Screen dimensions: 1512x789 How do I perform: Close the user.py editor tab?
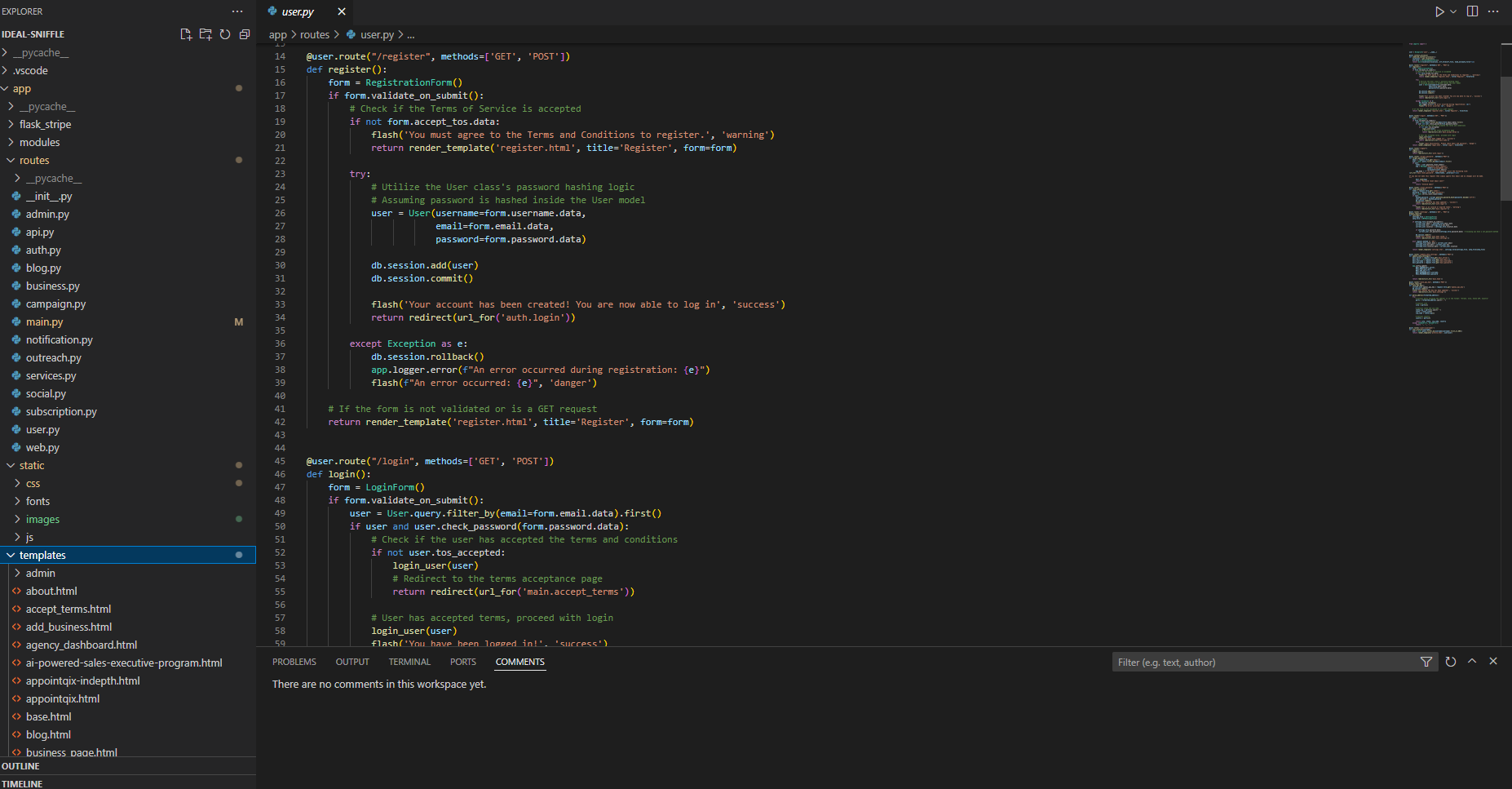pyautogui.click(x=342, y=11)
